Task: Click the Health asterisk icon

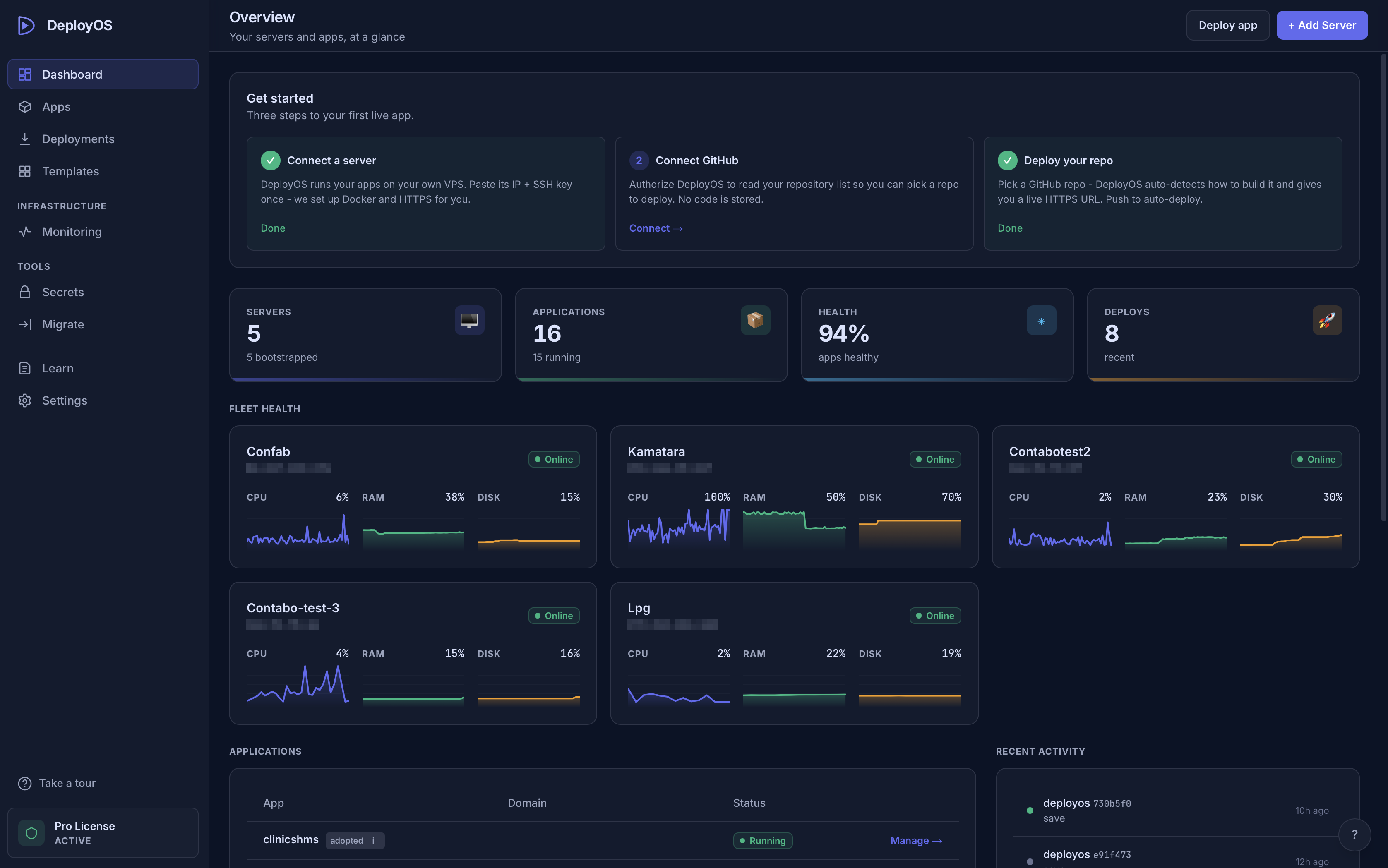Action: tap(1041, 320)
